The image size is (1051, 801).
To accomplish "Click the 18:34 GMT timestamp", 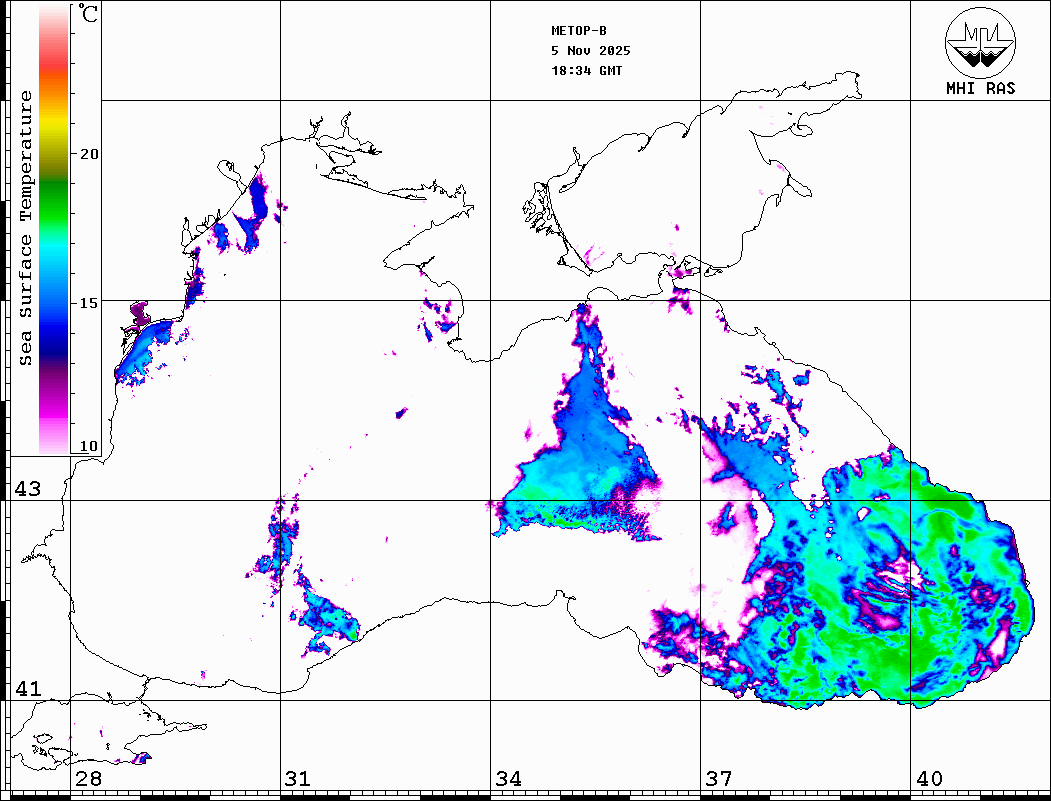I will pos(587,71).
